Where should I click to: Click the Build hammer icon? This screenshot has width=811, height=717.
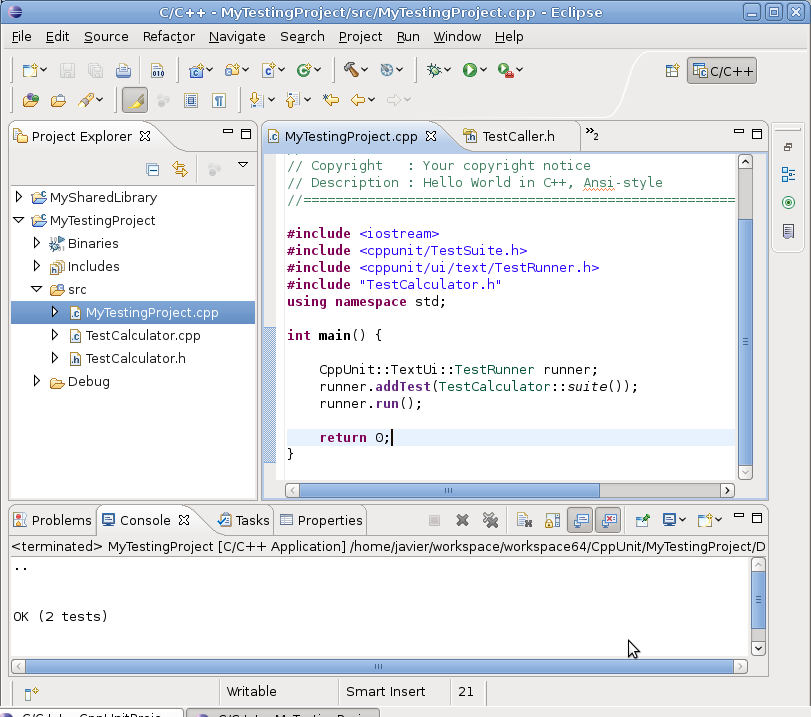351,70
